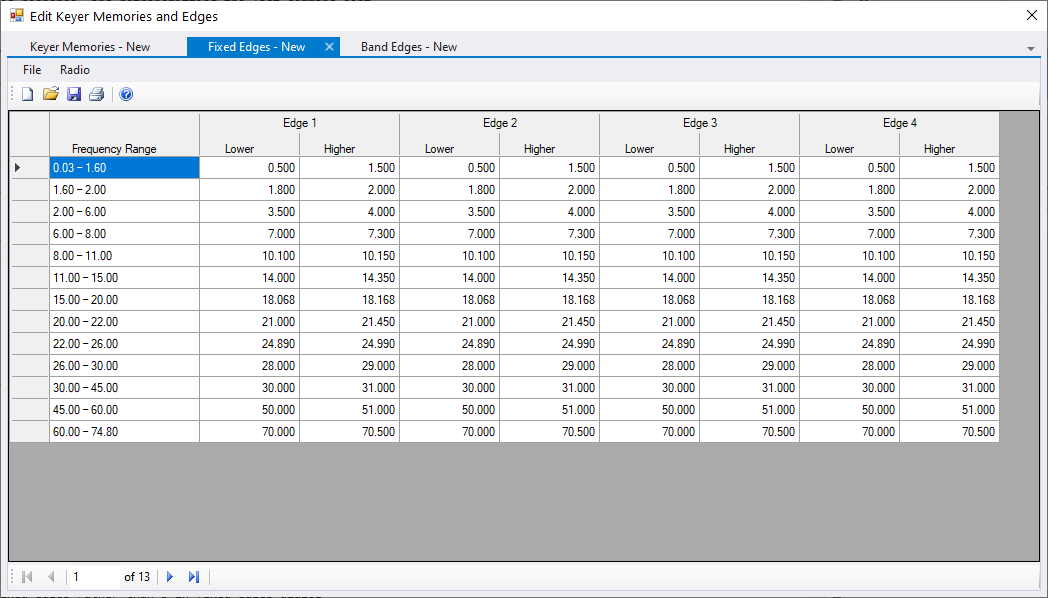Open help with the blue question mark icon

point(126,94)
